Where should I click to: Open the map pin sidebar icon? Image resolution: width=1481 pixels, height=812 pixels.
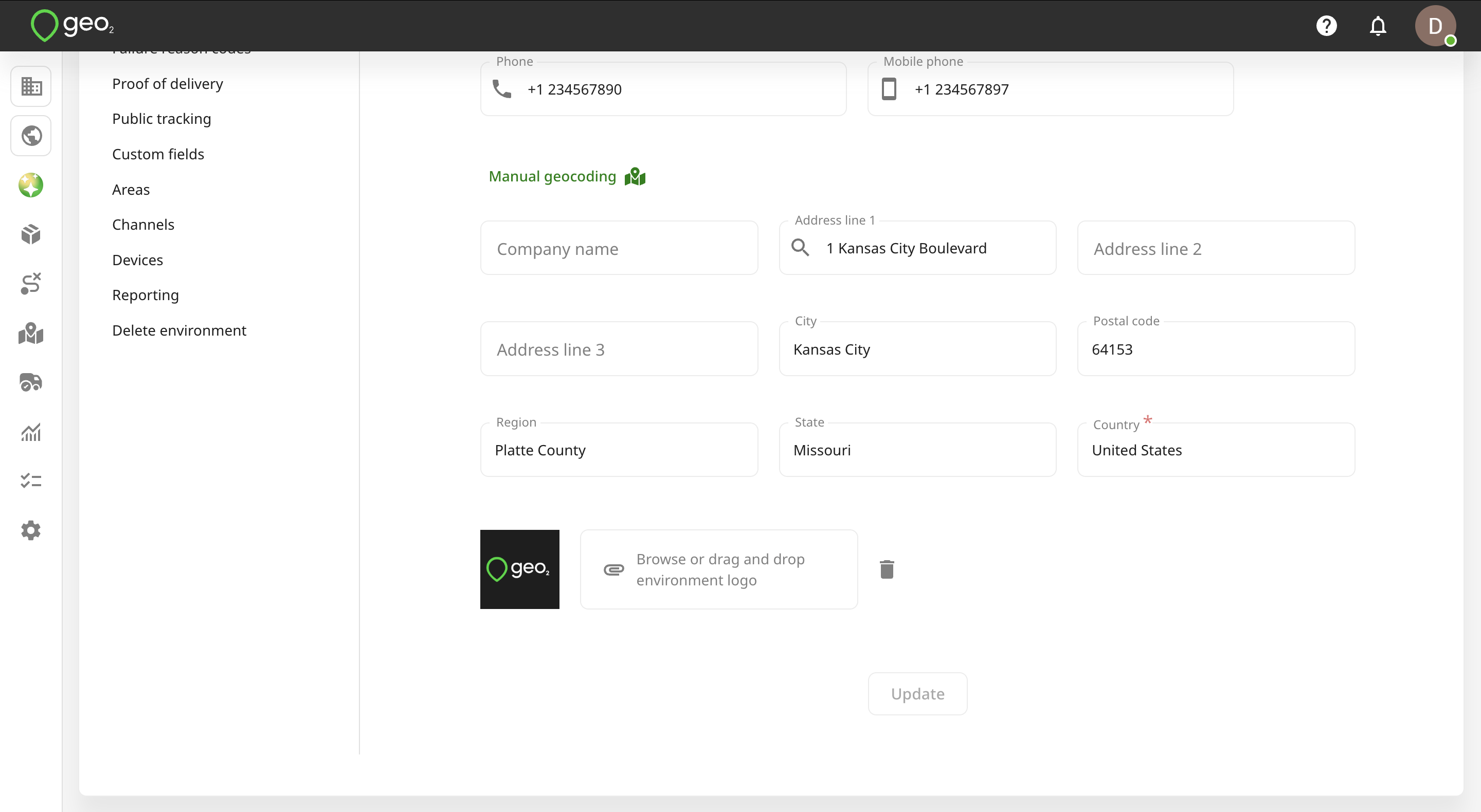tap(31, 333)
